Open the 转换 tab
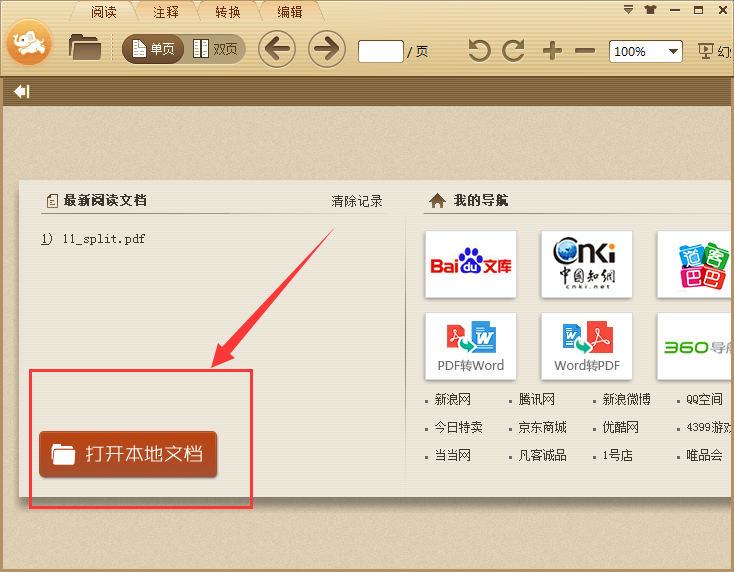734x572 pixels. click(x=228, y=12)
